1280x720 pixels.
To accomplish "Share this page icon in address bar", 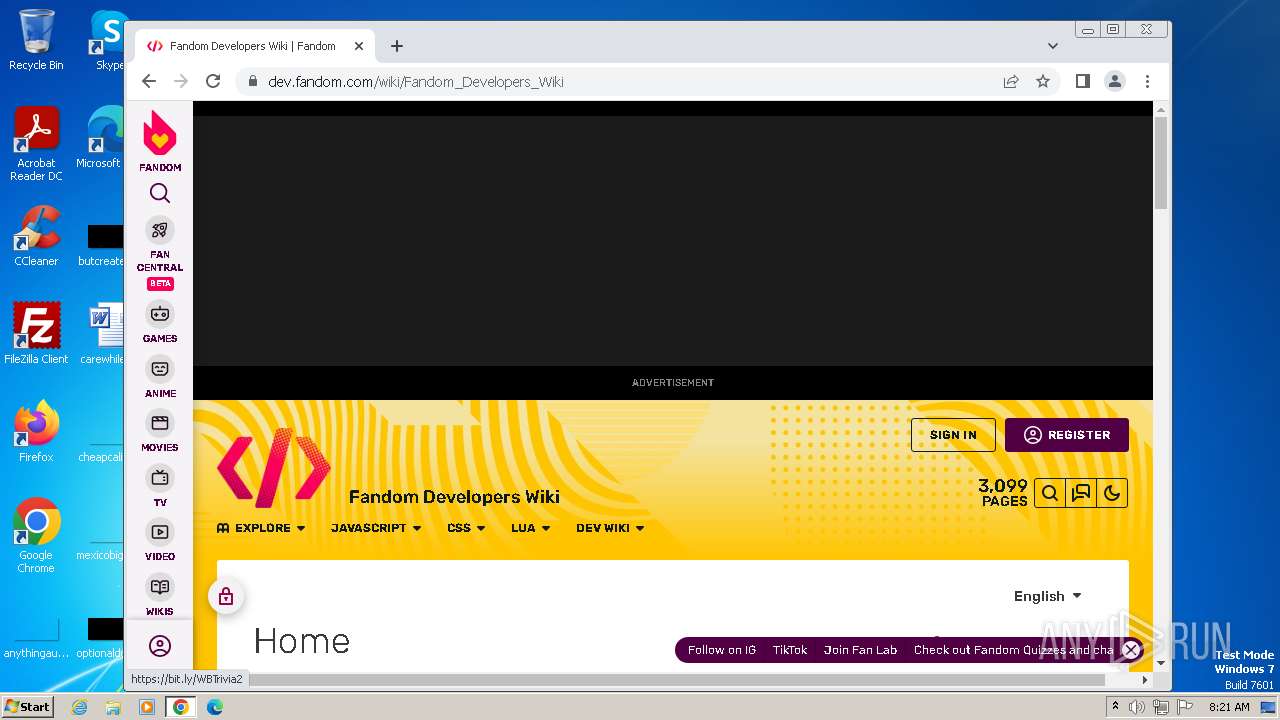I will [x=1011, y=82].
